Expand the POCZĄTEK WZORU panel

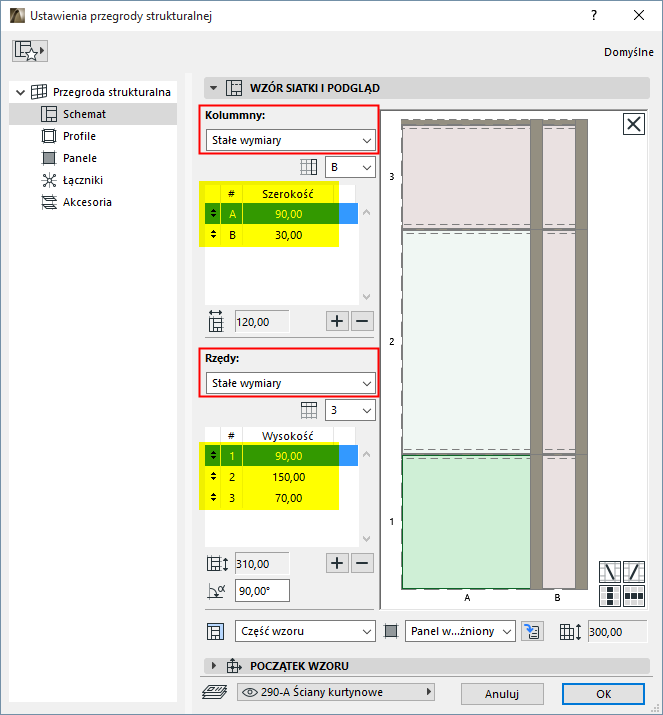213,666
